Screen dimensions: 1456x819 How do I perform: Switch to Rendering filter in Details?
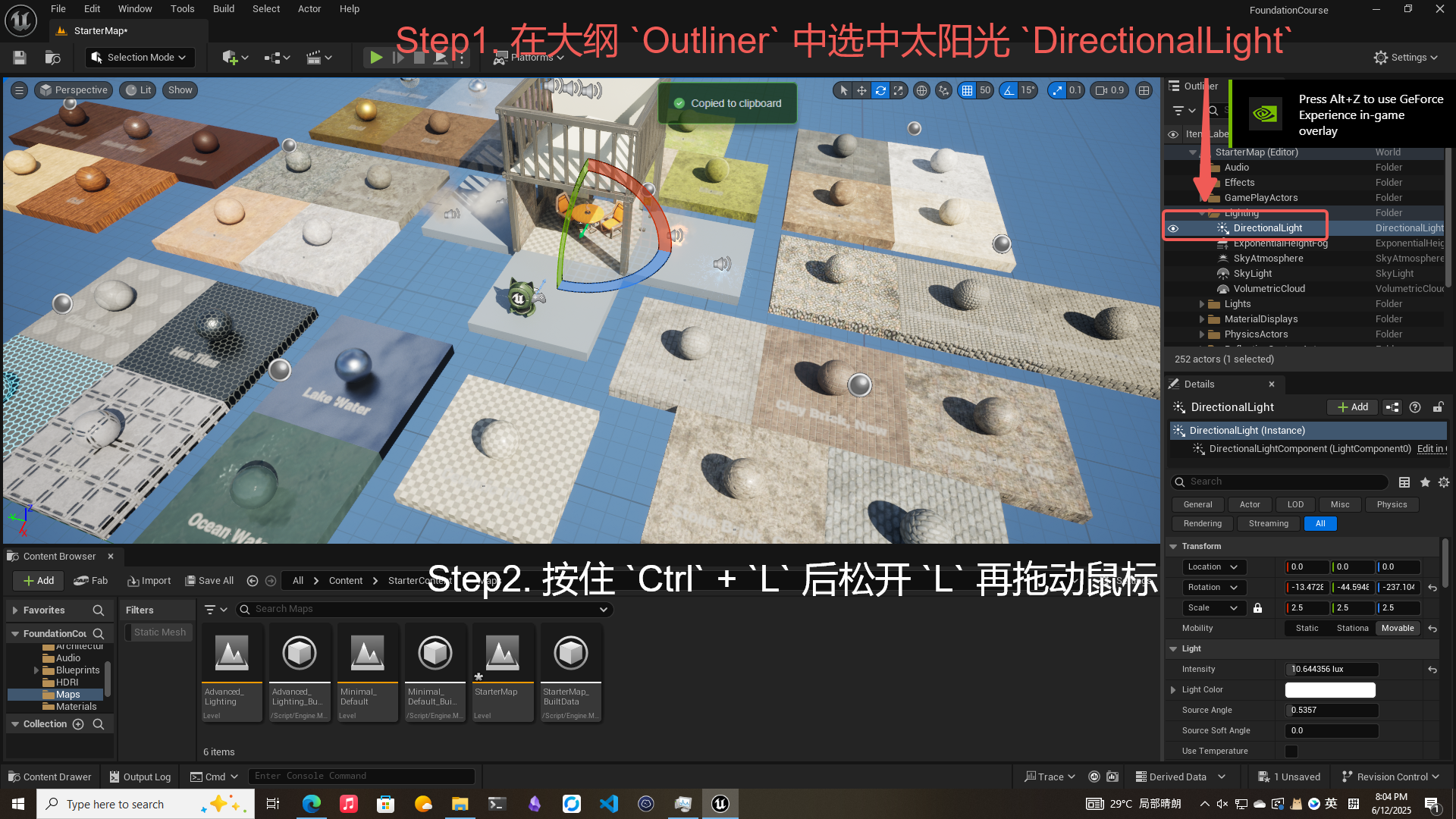[x=1202, y=524]
